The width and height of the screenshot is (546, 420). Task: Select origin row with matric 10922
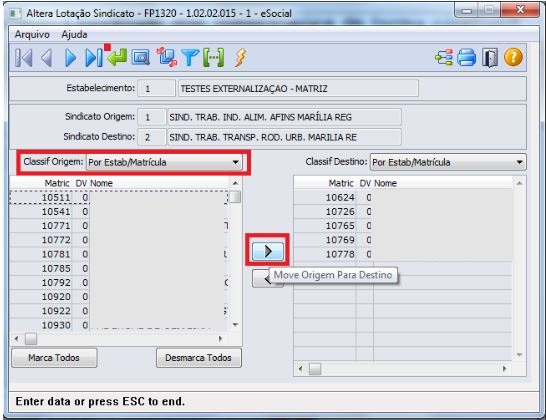[119, 311]
